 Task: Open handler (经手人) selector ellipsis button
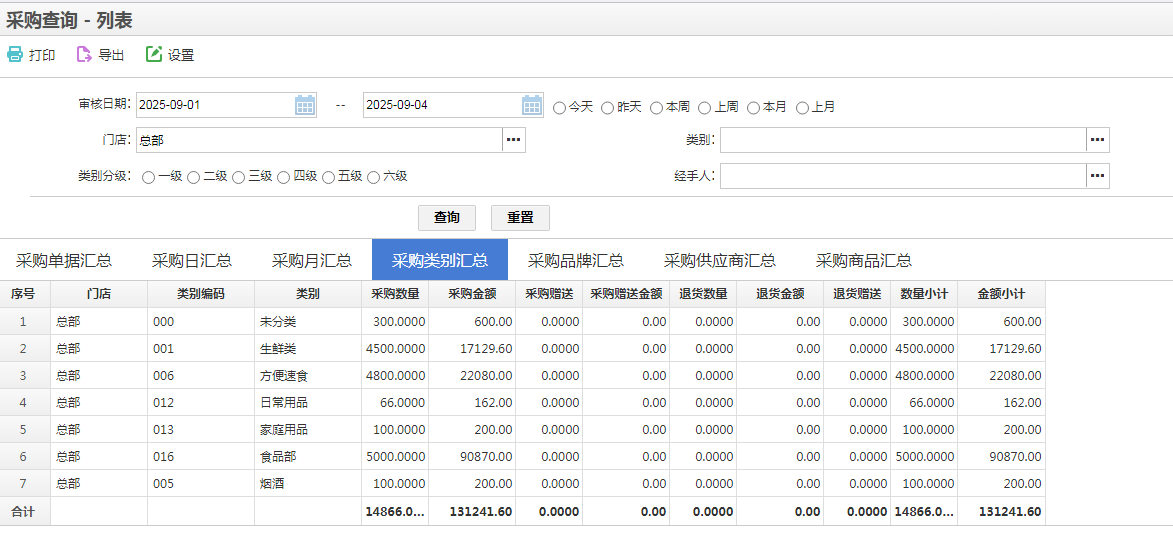(x=1097, y=176)
